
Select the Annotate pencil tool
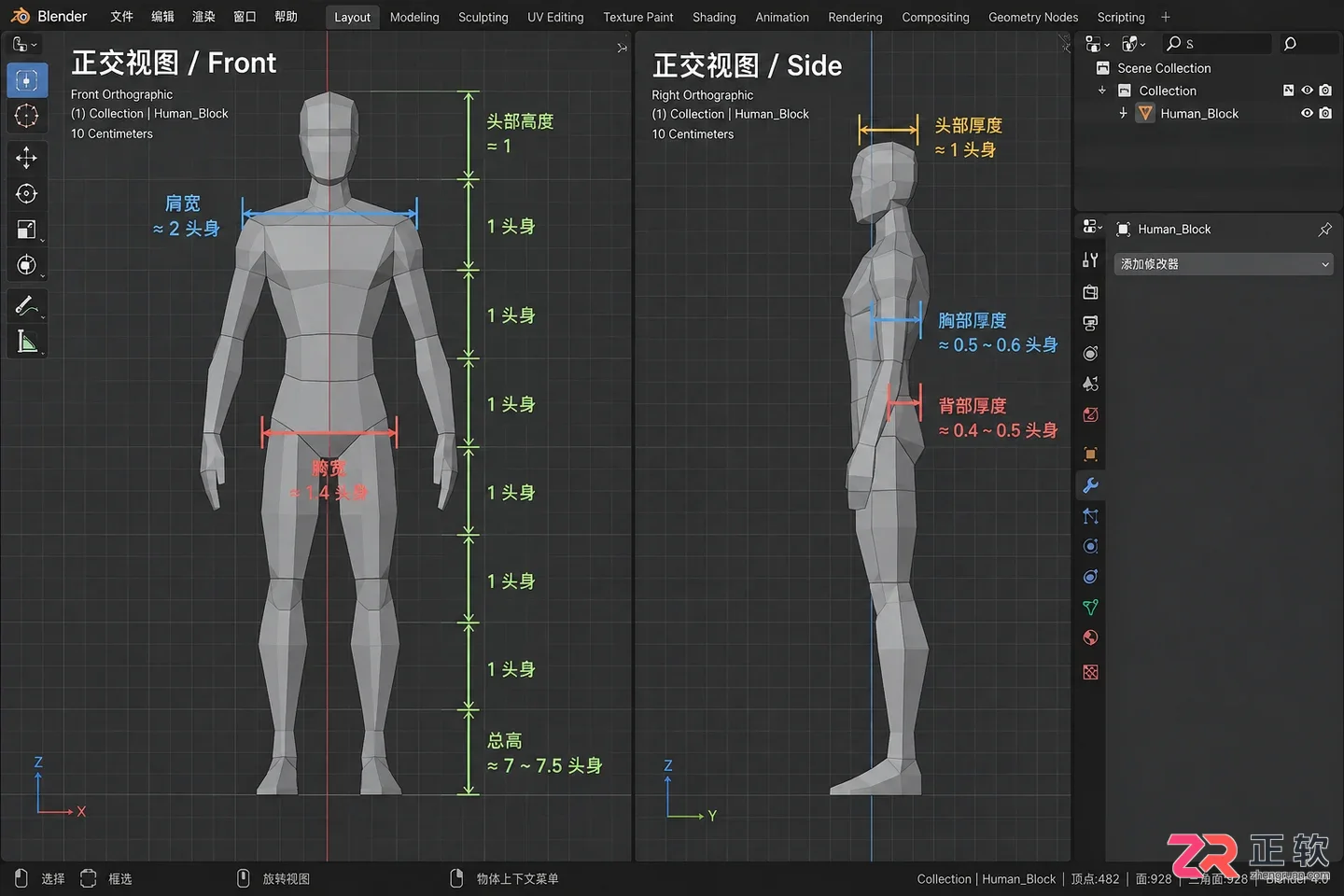point(27,305)
